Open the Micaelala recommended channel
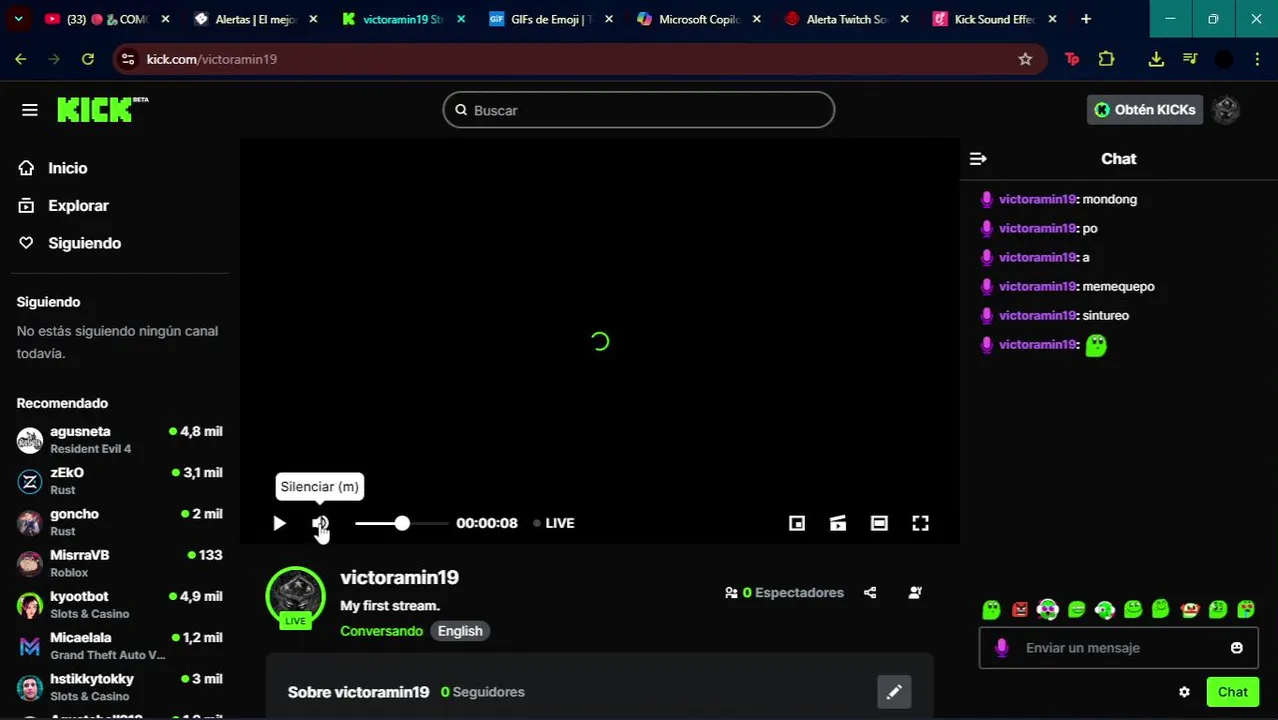The width and height of the screenshot is (1278, 720). [120, 646]
